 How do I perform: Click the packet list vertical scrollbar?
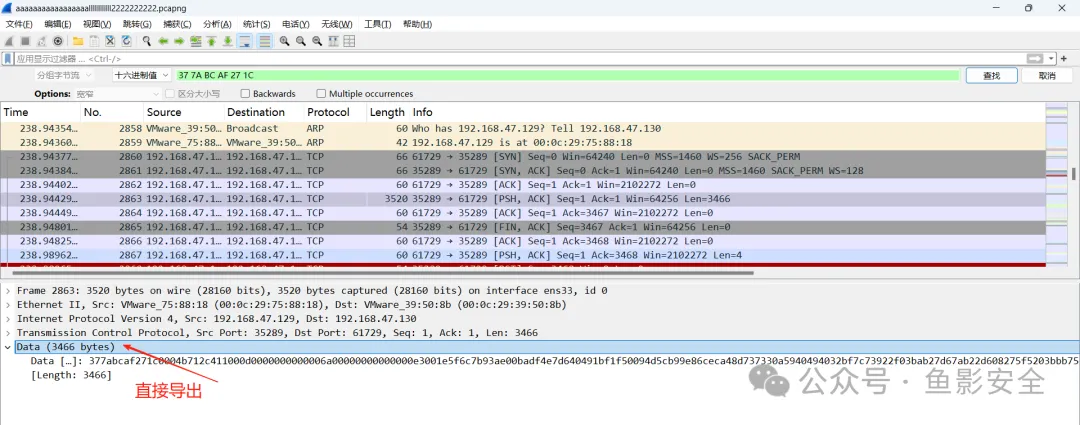1074,172
